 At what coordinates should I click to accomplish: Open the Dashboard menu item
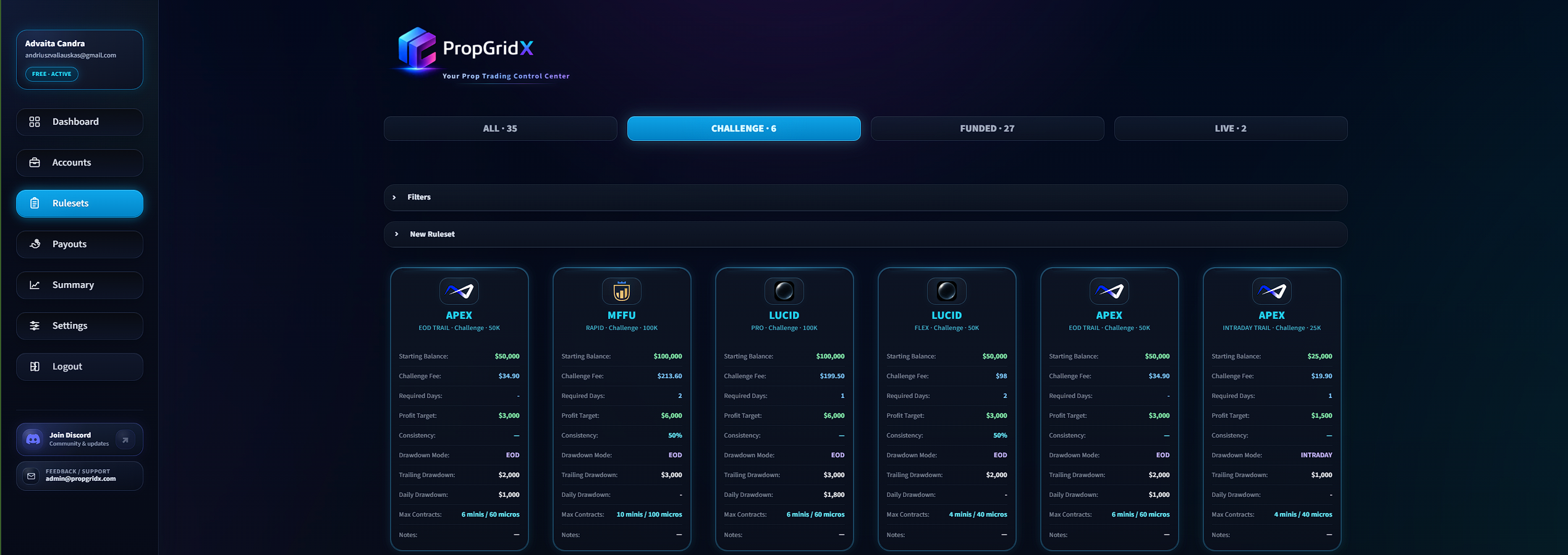point(80,122)
